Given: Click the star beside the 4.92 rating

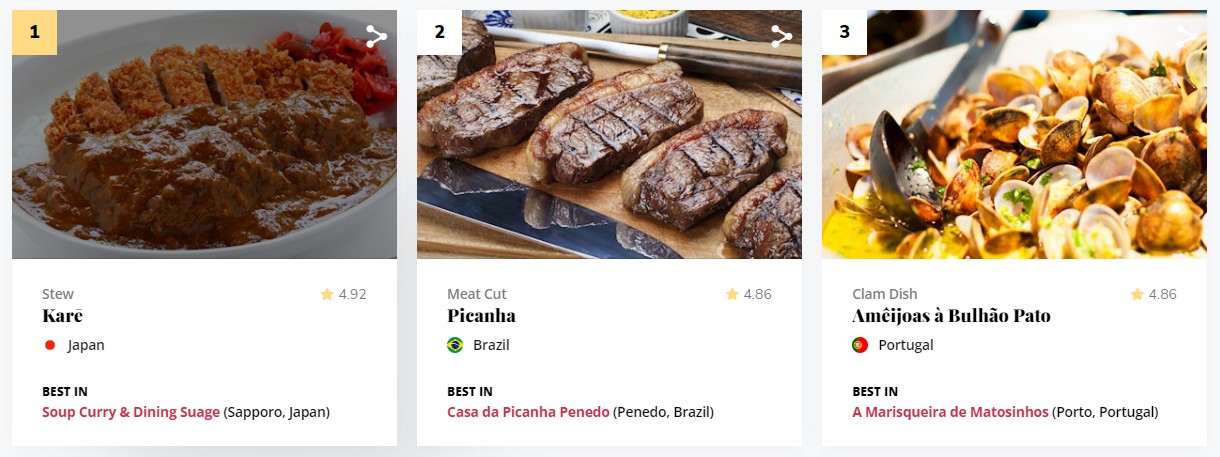Looking at the screenshot, I should click(327, 294).
